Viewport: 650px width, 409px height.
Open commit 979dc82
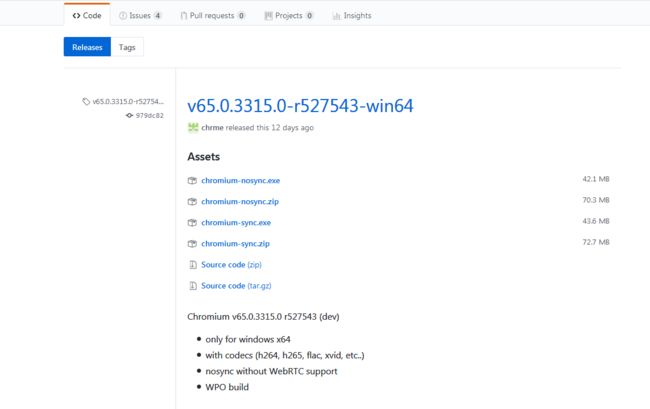pyautogui.click(x=149, y=115)
